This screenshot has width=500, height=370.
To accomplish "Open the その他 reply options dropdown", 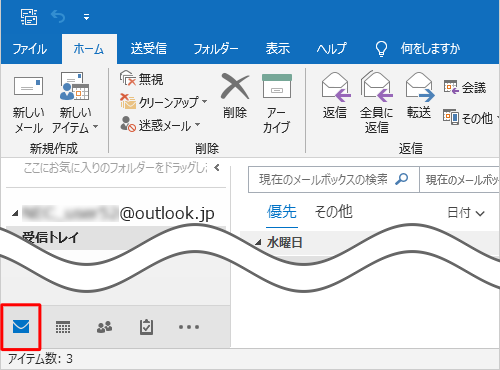I will tap(471, 118).
